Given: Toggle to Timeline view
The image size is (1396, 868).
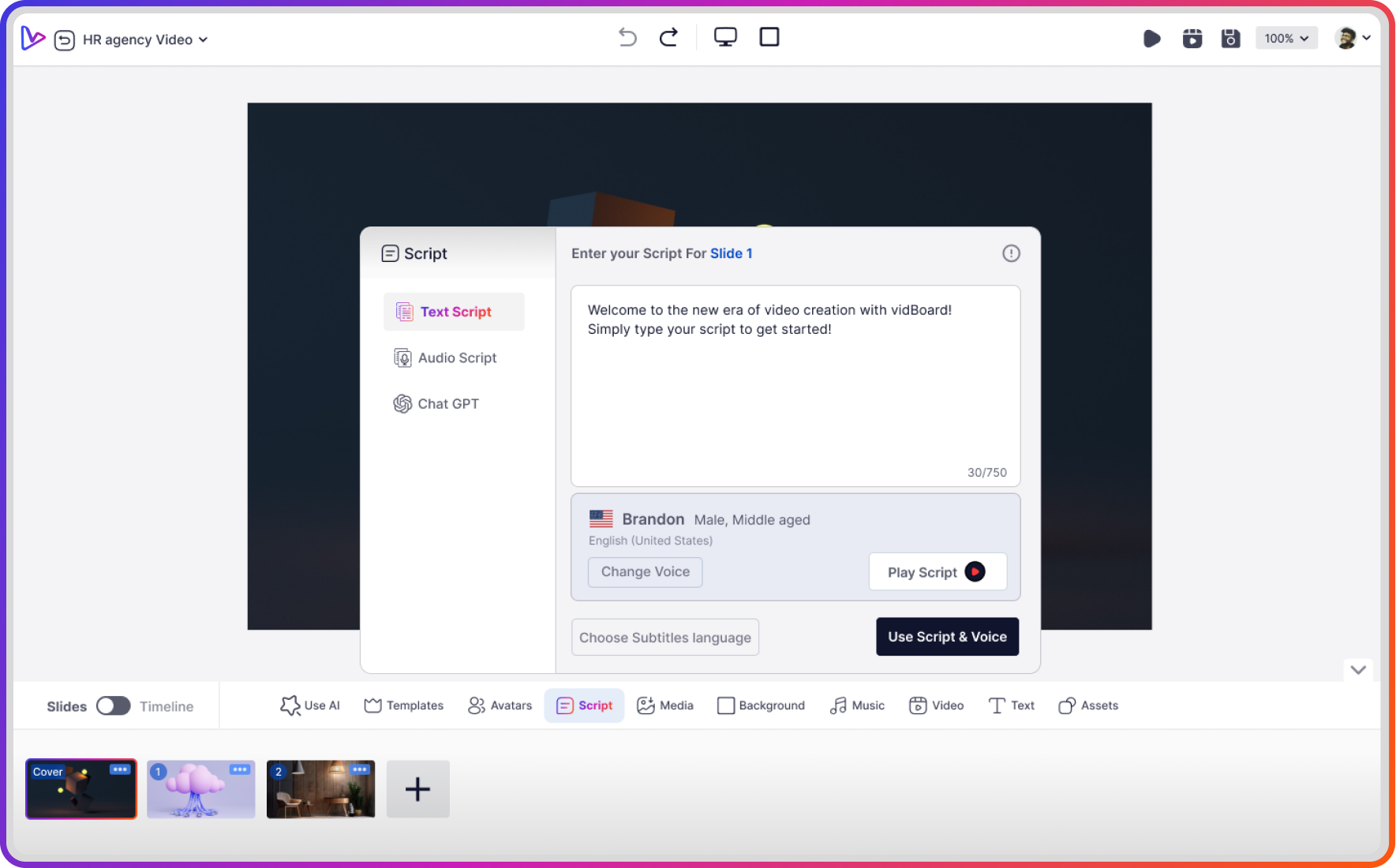Looking at the screenshot, I should tap(113, 705).
